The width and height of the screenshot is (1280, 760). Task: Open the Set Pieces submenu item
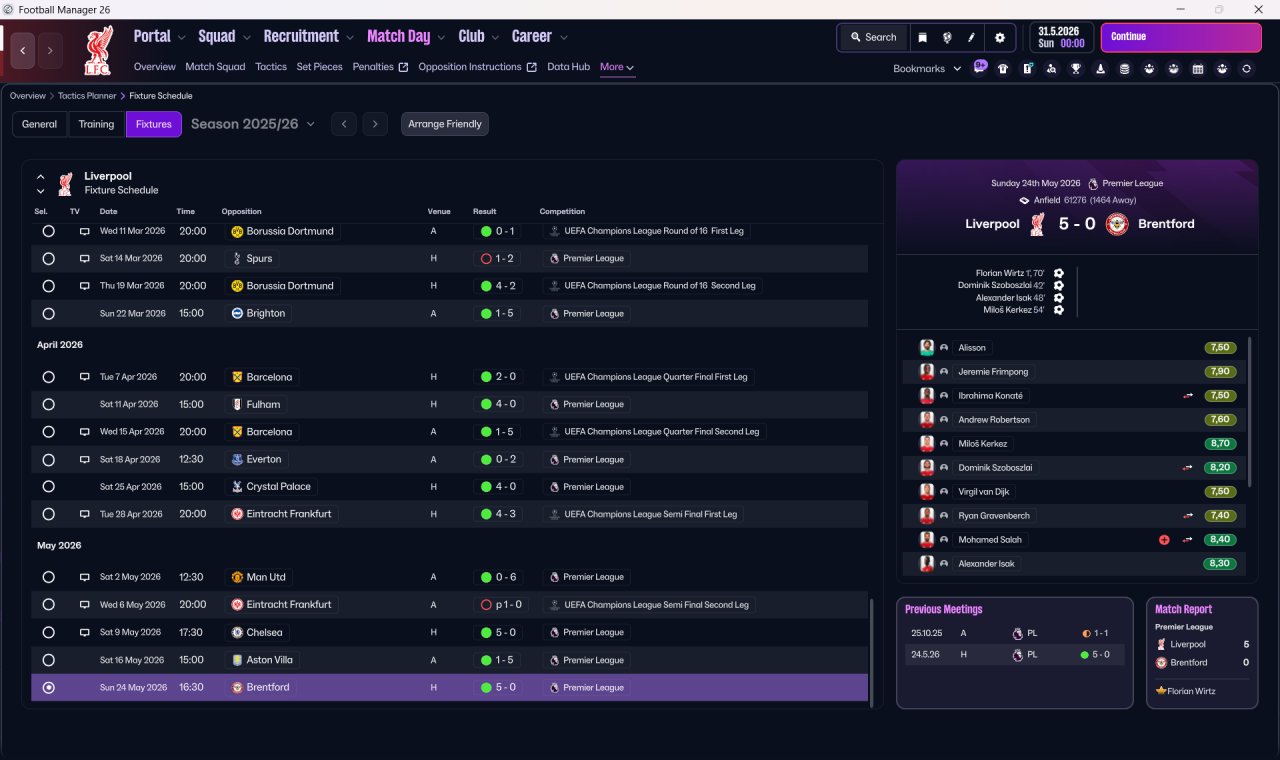tap(320, 67)
